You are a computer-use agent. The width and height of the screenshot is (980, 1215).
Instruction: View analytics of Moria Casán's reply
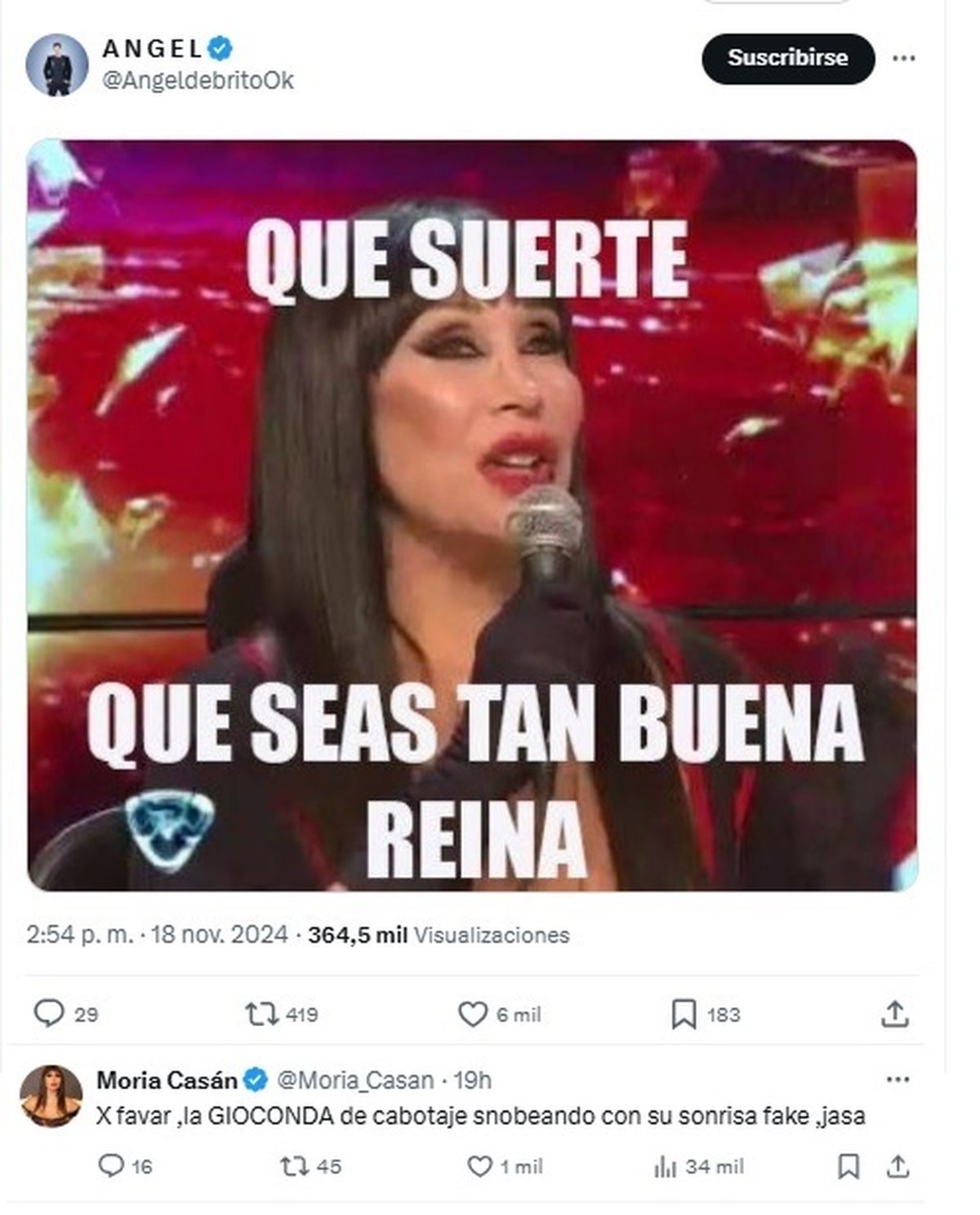click(x=665, y=1167)
